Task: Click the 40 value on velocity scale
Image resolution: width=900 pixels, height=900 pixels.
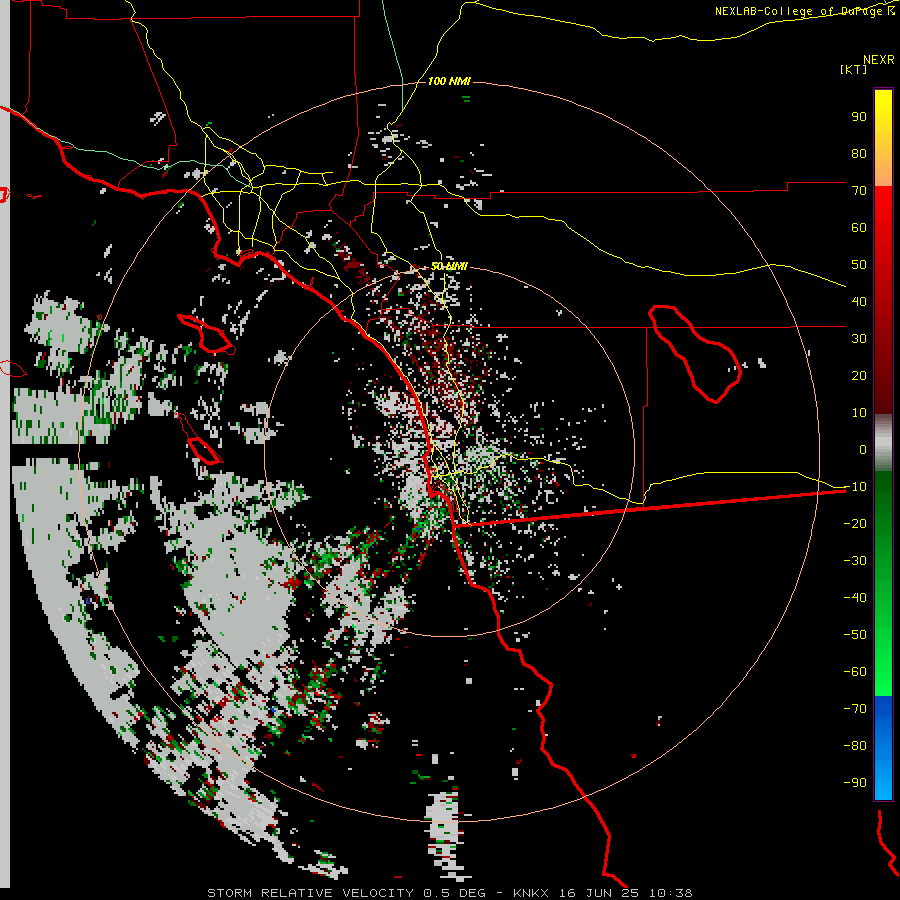Action: point(859,302)
